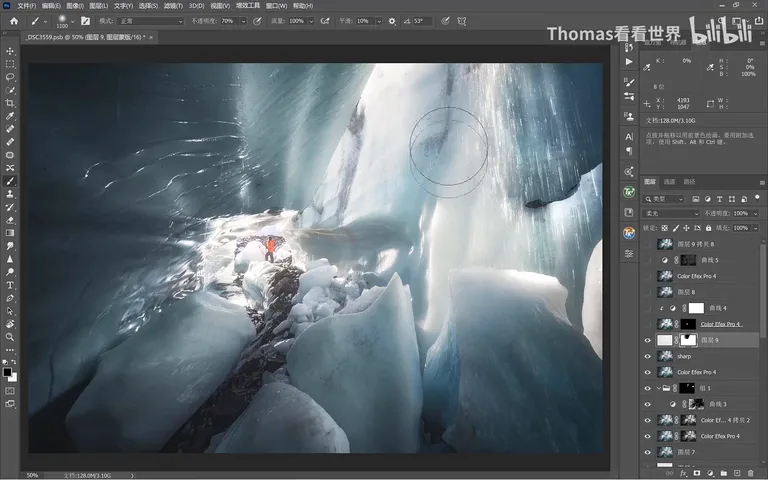768x480 pixels.
Task: Click the lock all layers padlock icon
Action: 708,228
